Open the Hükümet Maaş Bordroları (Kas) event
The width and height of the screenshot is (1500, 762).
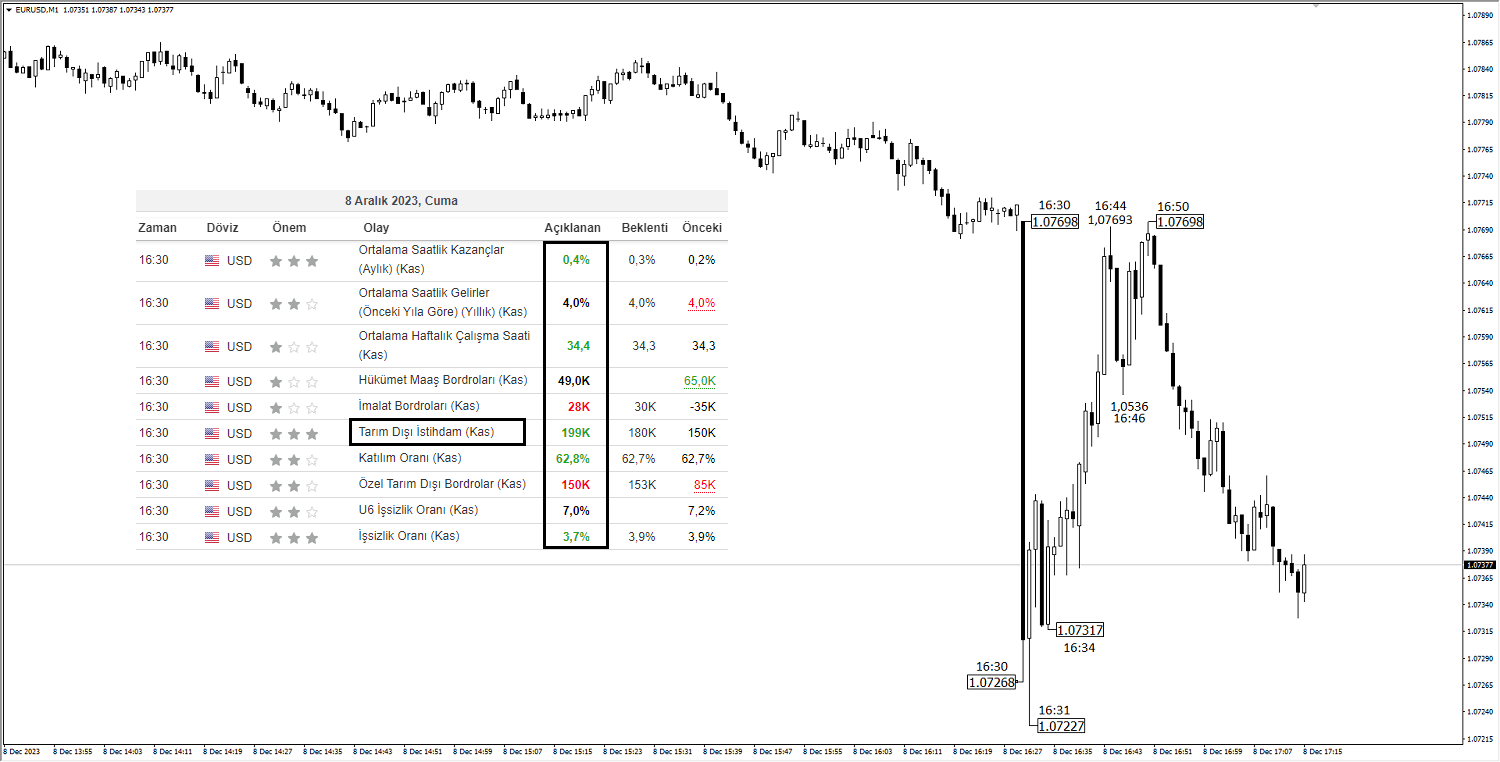443,380
